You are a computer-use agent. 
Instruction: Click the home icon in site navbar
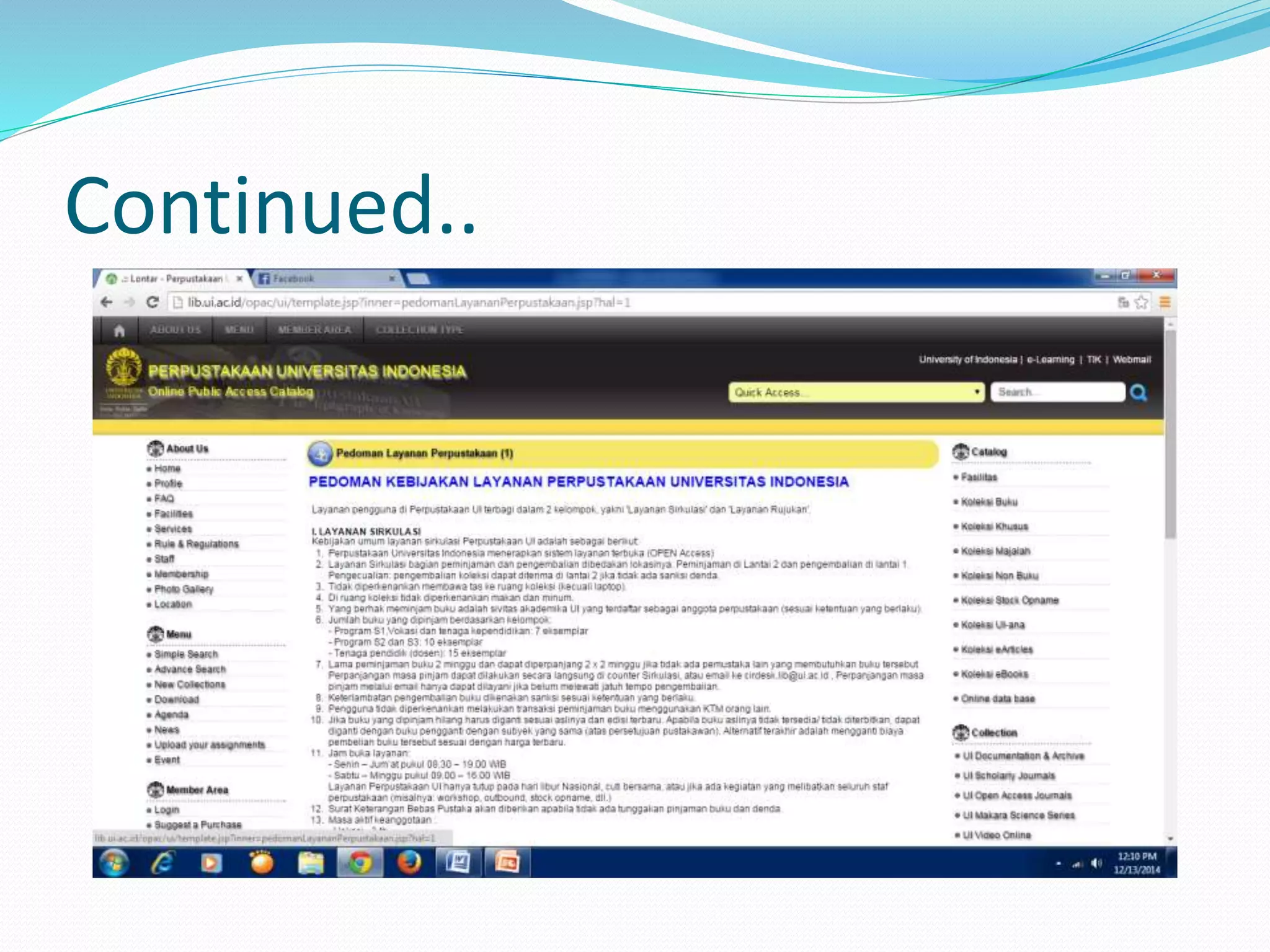(x=119, y=330)
